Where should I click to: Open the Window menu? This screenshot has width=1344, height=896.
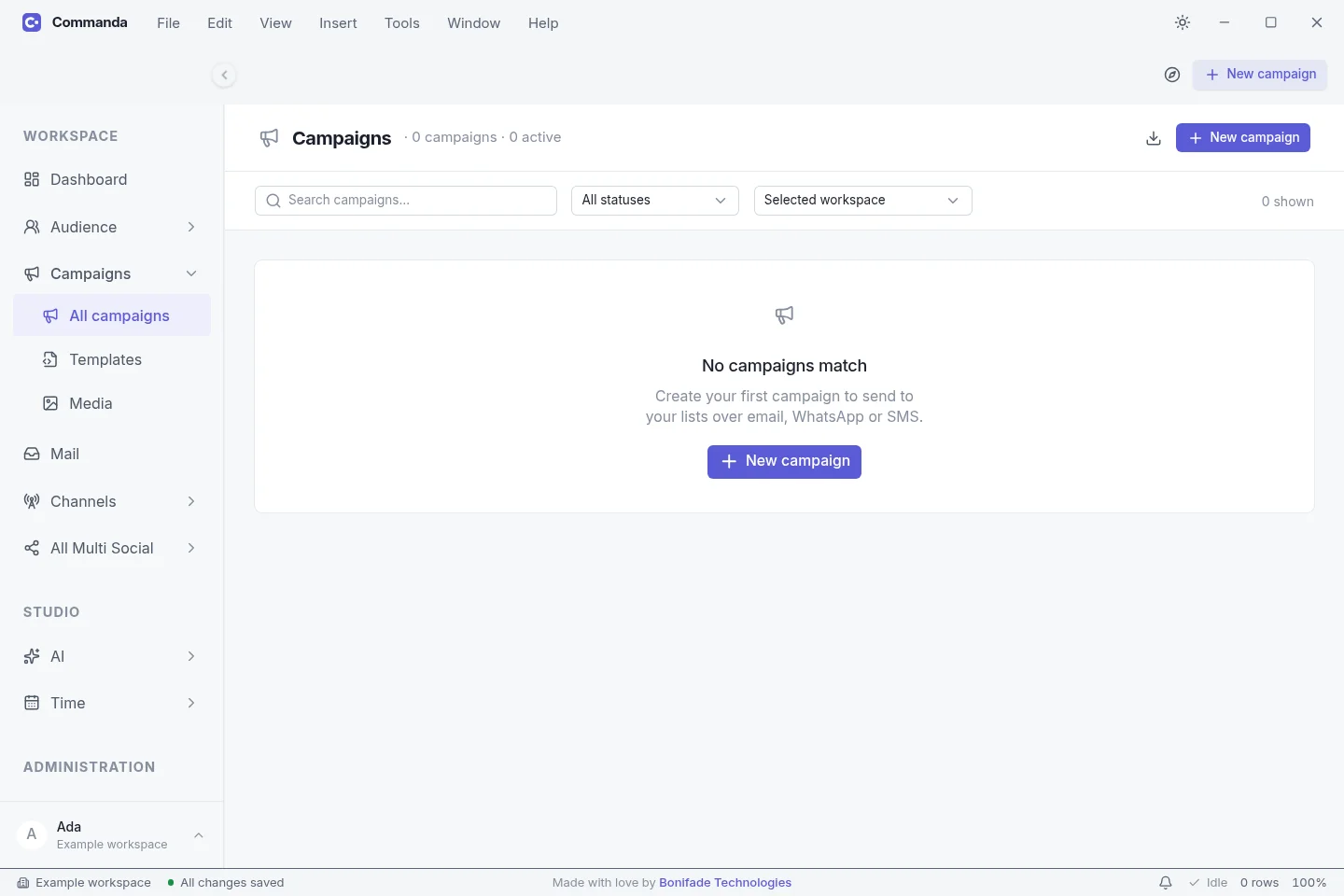[x=473, y=23]
